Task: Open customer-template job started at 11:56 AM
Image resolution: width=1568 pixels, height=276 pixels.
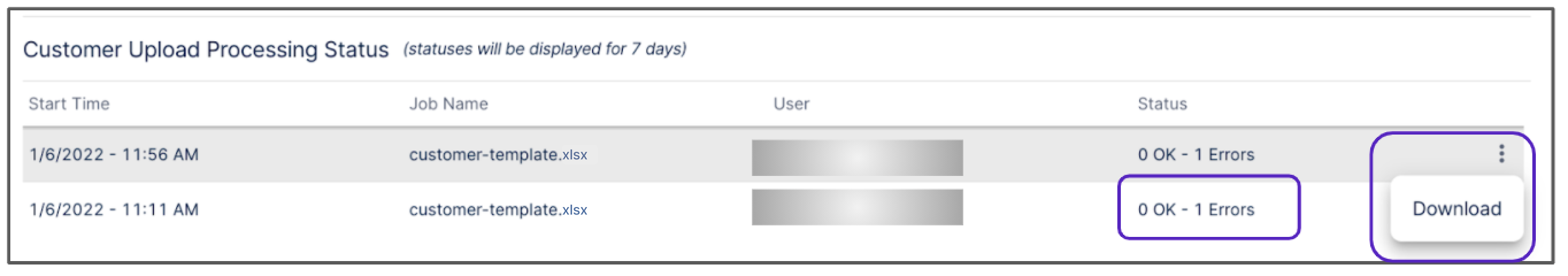Action: coord(484,155)
